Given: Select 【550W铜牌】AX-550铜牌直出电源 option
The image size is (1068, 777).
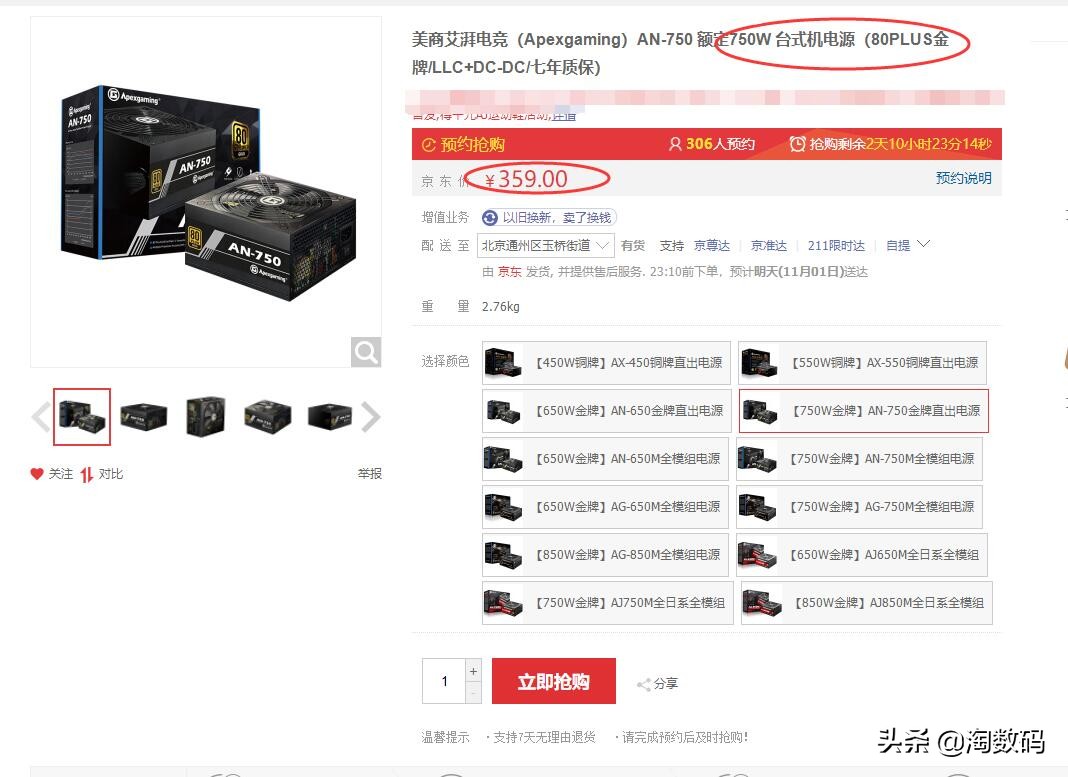Looking at the screenshot, I should pyautogui.click(x=862, y=363).
